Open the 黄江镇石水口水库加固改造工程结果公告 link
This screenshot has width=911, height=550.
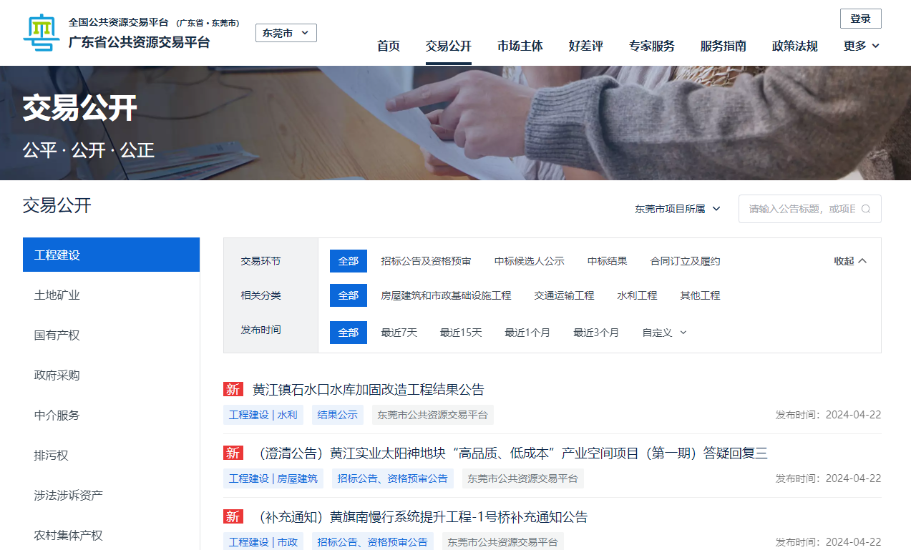(x=368, y=389)
